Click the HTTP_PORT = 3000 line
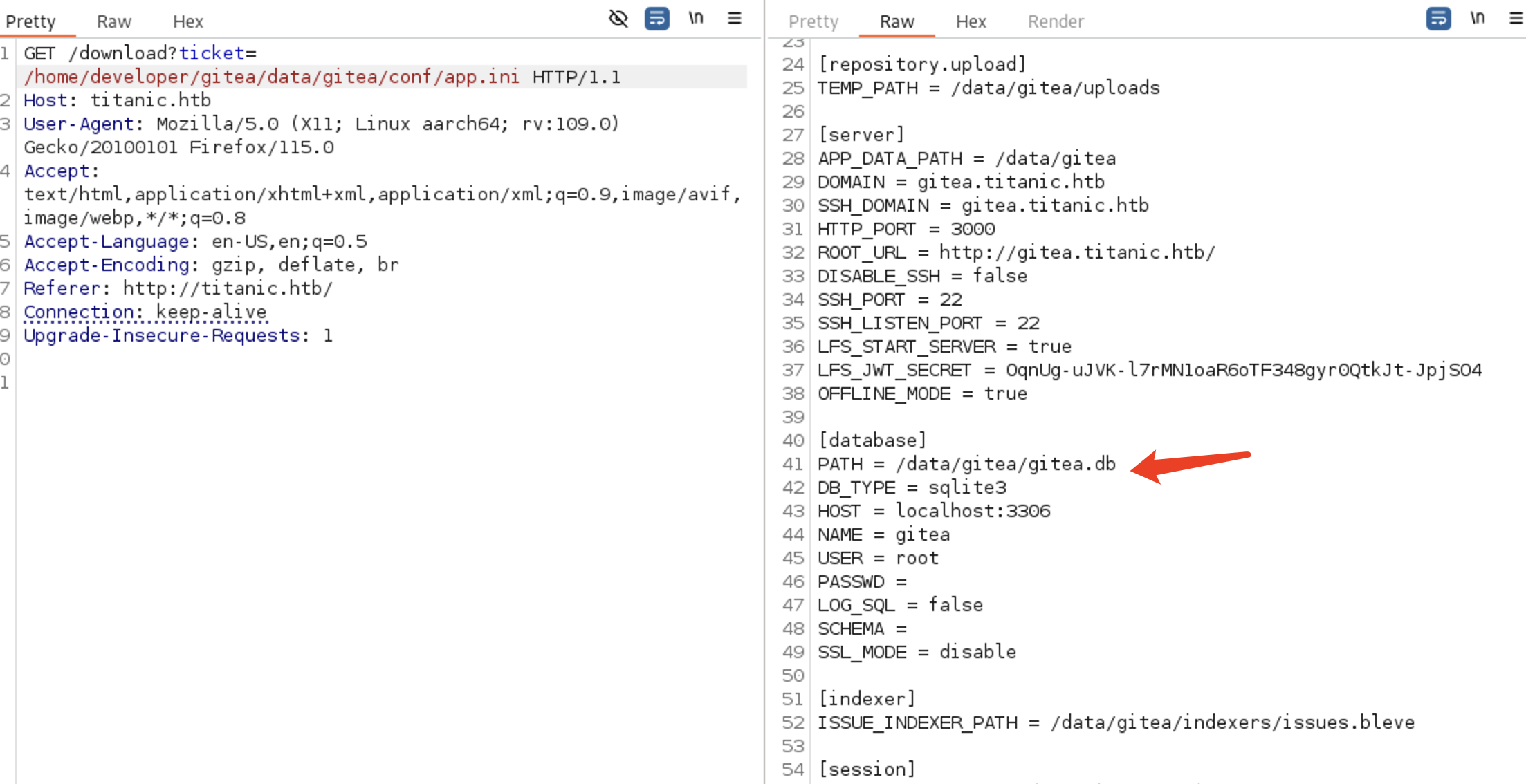Screen dimensions: 1526x784 906,229
